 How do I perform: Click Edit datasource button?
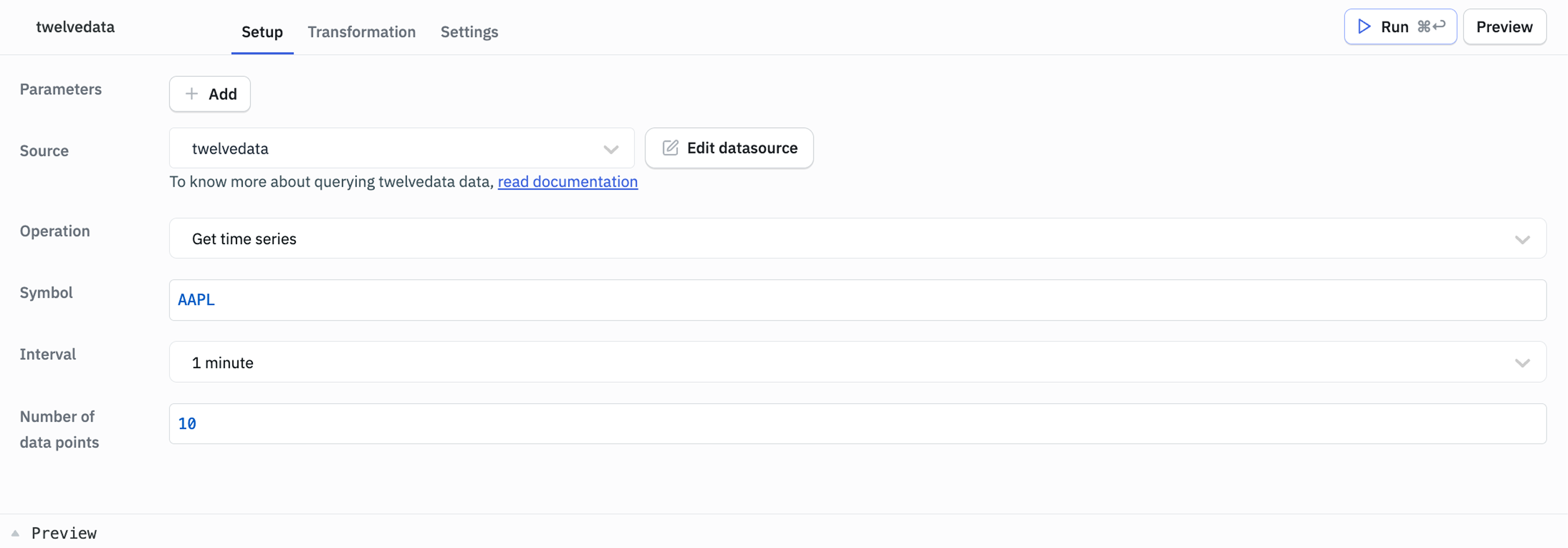click(x=728, y=148)
